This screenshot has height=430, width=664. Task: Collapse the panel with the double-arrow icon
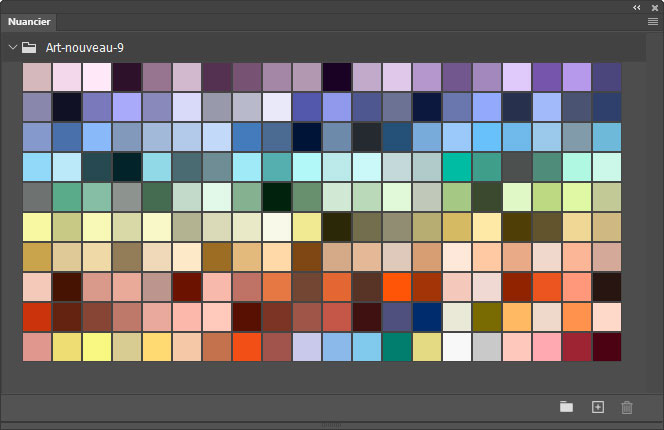pos(637,6)
